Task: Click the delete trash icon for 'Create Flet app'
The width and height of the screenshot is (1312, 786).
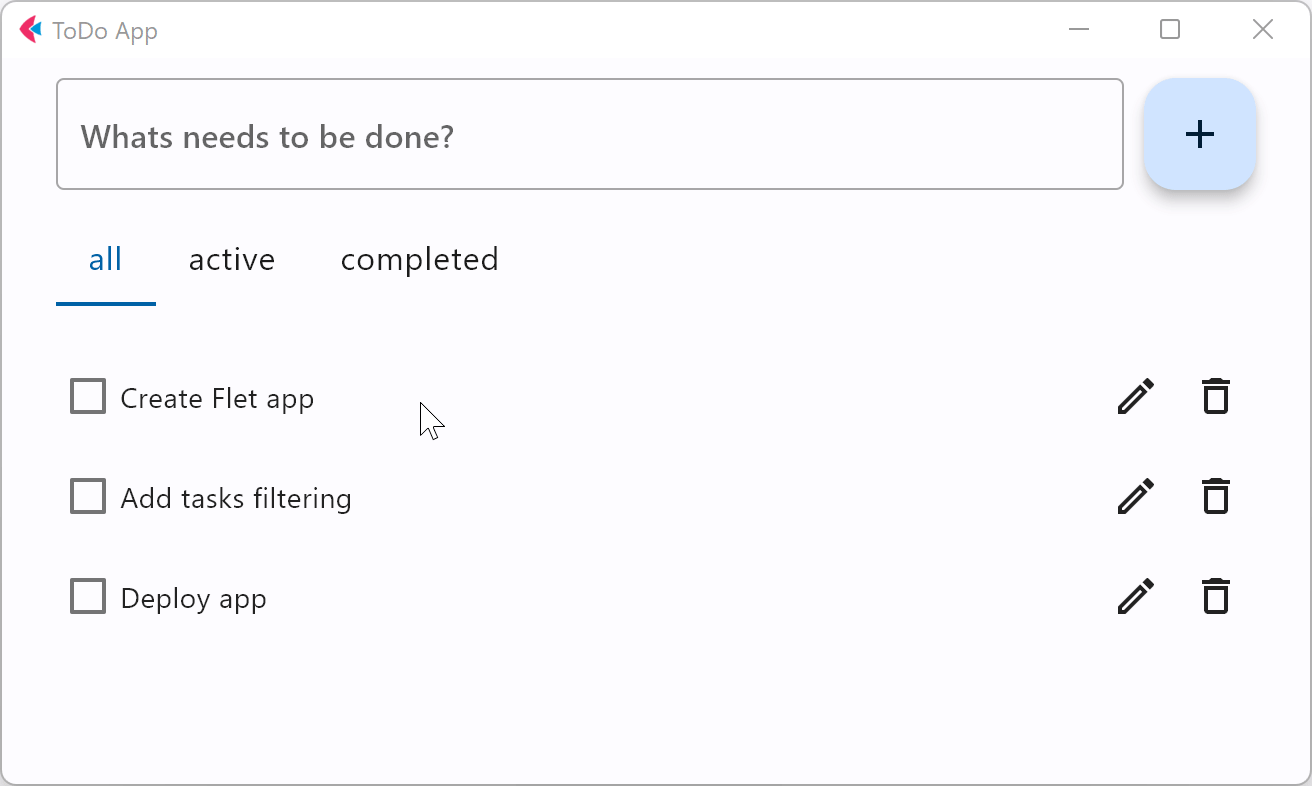Action: click(1216, 396)
